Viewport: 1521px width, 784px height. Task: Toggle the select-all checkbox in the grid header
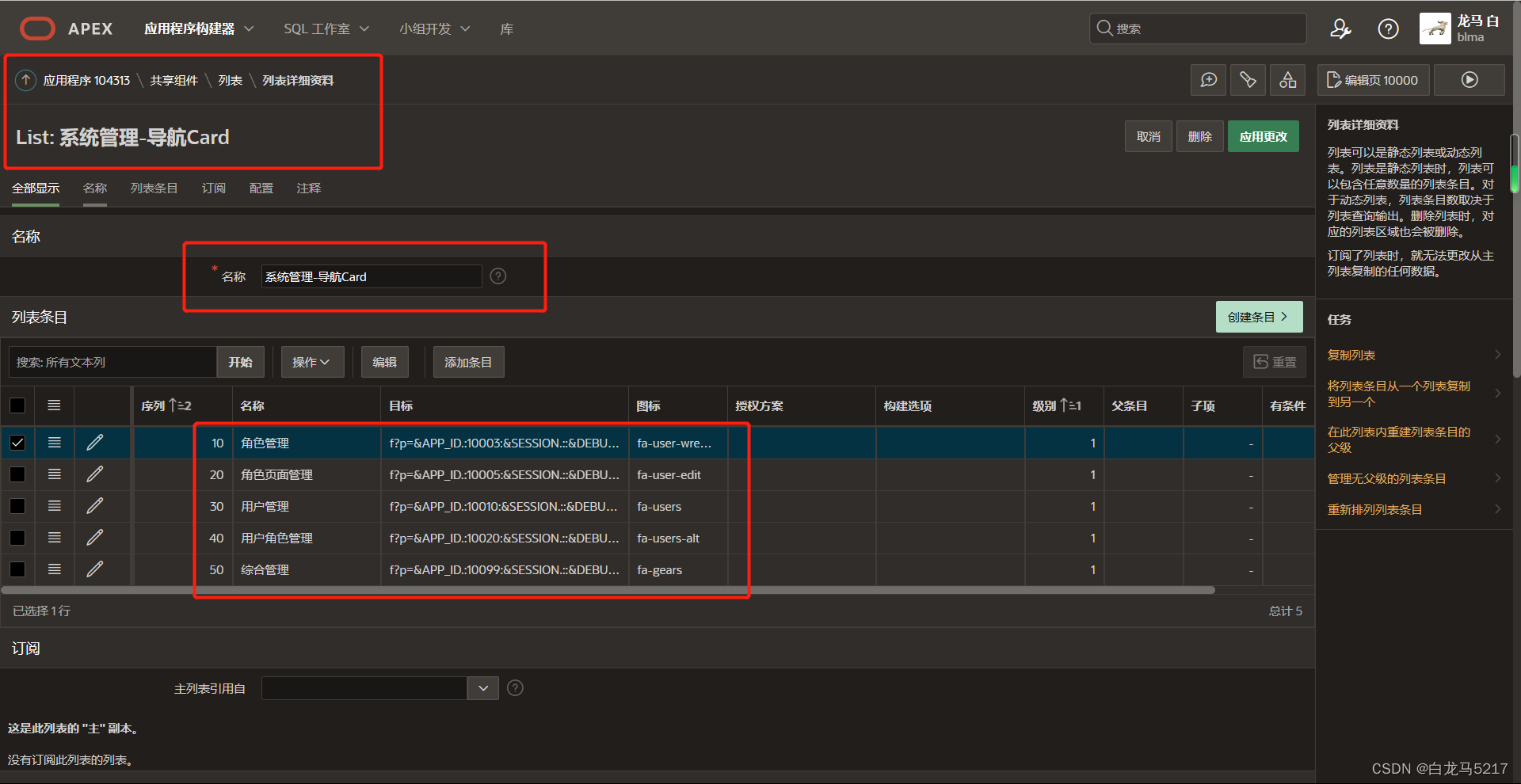pos(17,405)
